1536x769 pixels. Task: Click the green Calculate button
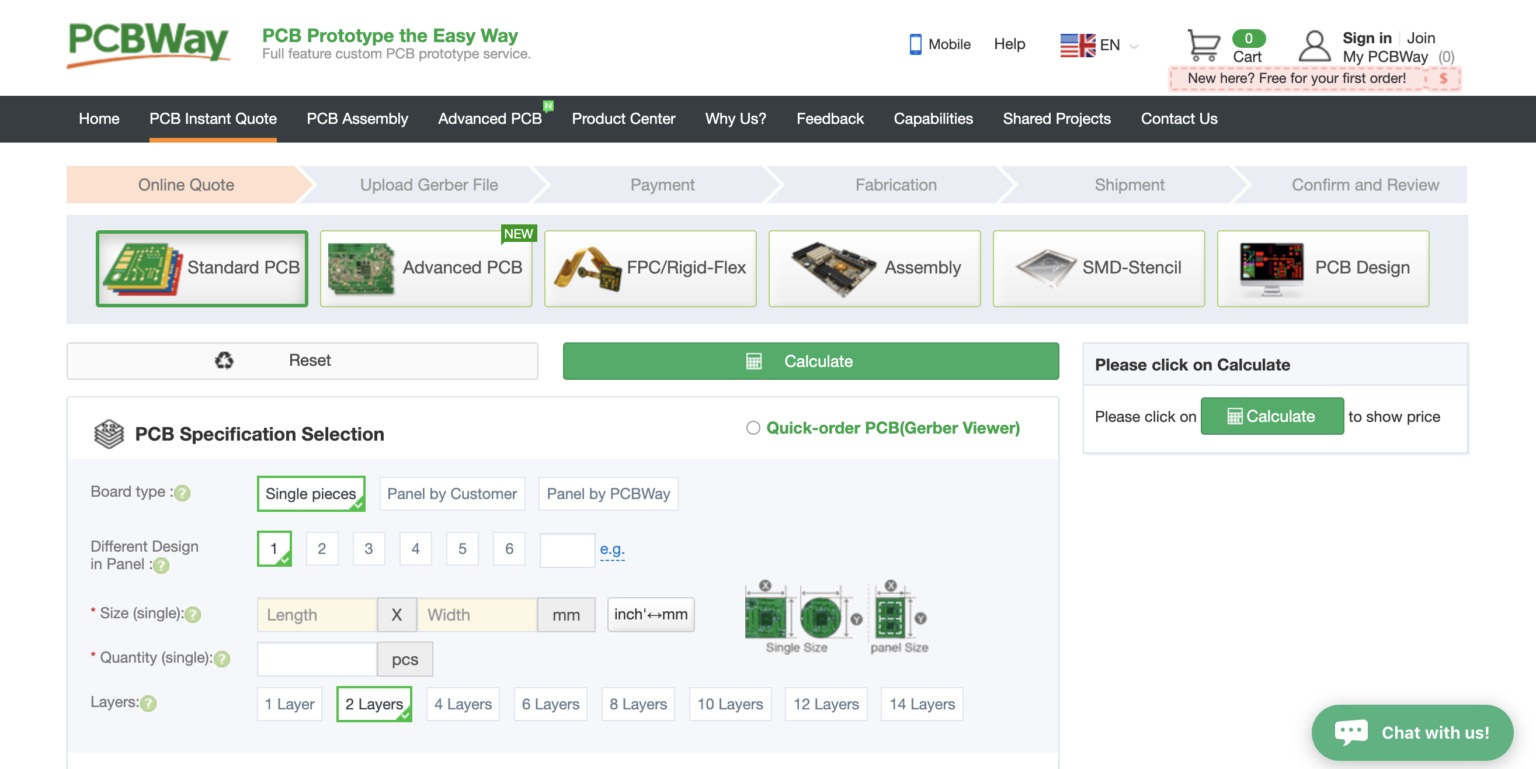810,360
